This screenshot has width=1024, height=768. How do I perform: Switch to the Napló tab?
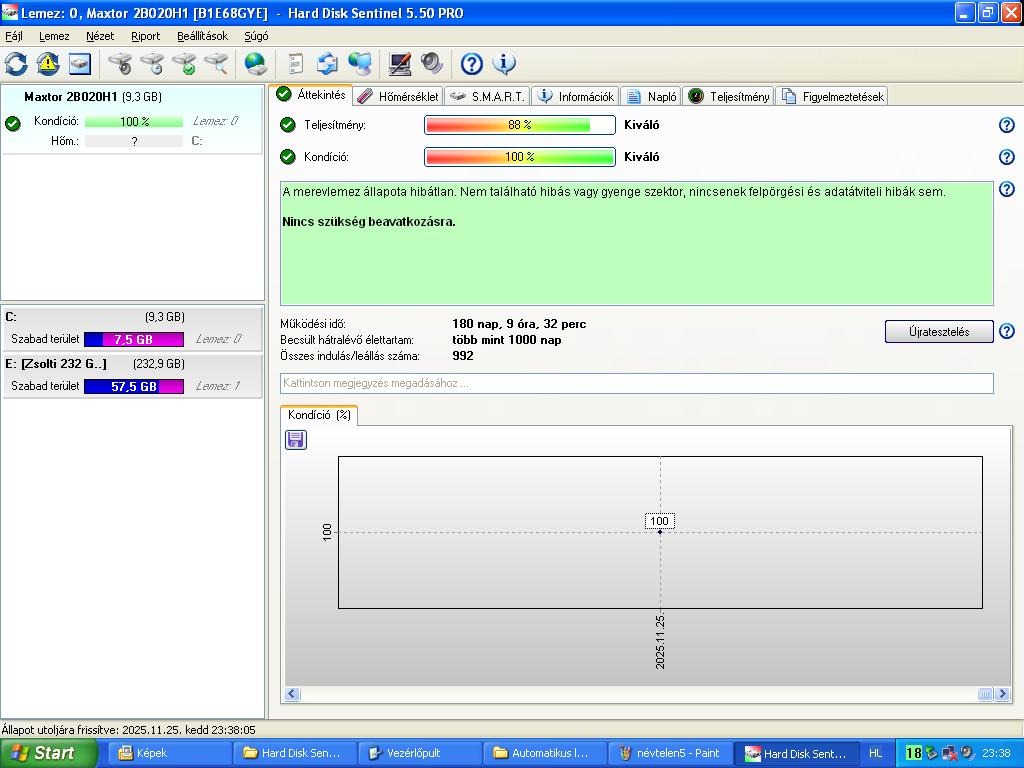[x=651, y=97]
